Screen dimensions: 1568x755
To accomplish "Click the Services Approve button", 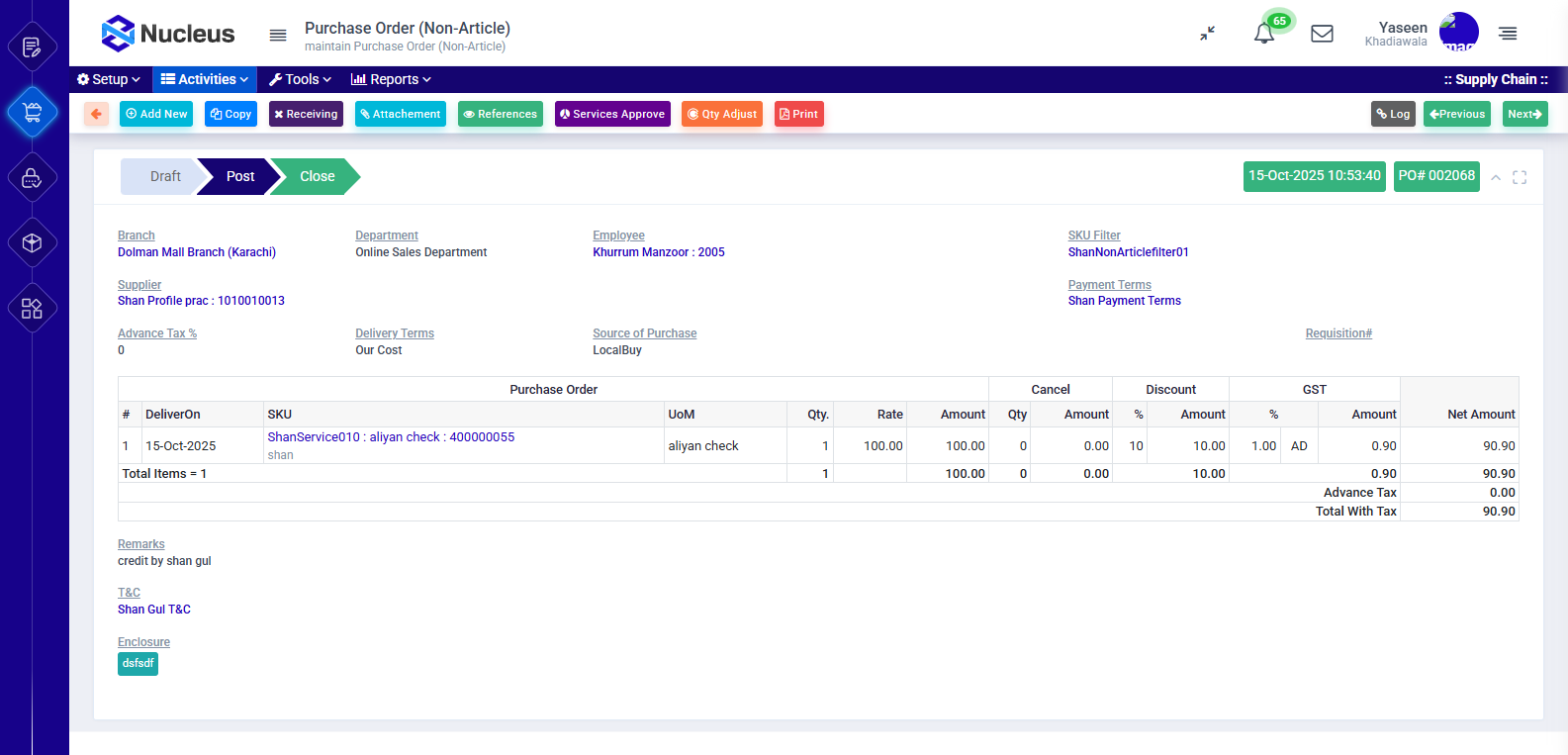I will click(x=612, y=114).
